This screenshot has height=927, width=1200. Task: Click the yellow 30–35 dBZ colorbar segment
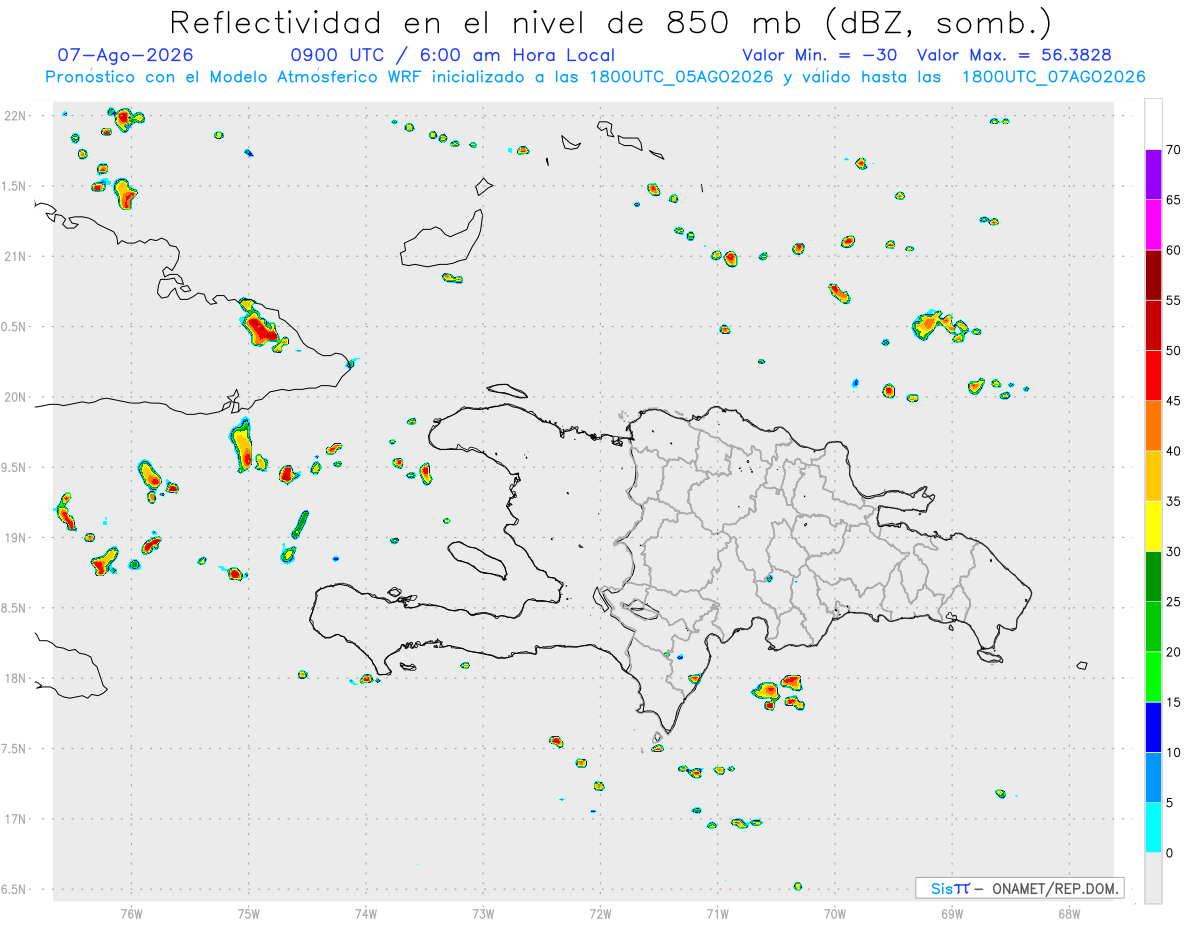coord(1153,526)
